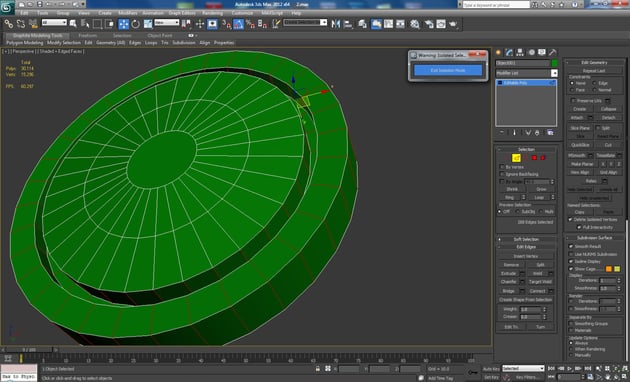Click the Render Production teapot icon
The image size is (630, 382).
[453, 24]
